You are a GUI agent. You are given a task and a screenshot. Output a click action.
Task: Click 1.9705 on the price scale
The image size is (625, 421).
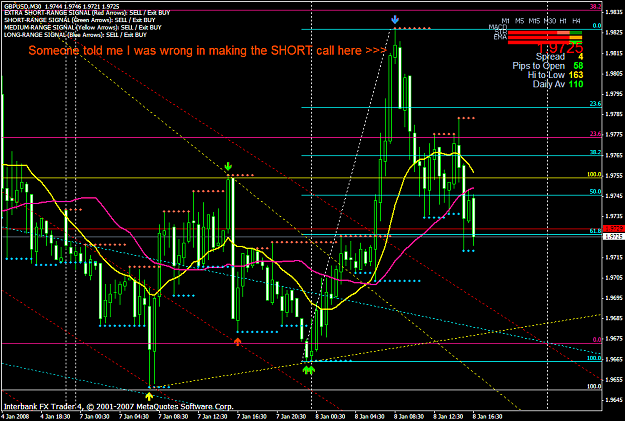coord(614,278)
